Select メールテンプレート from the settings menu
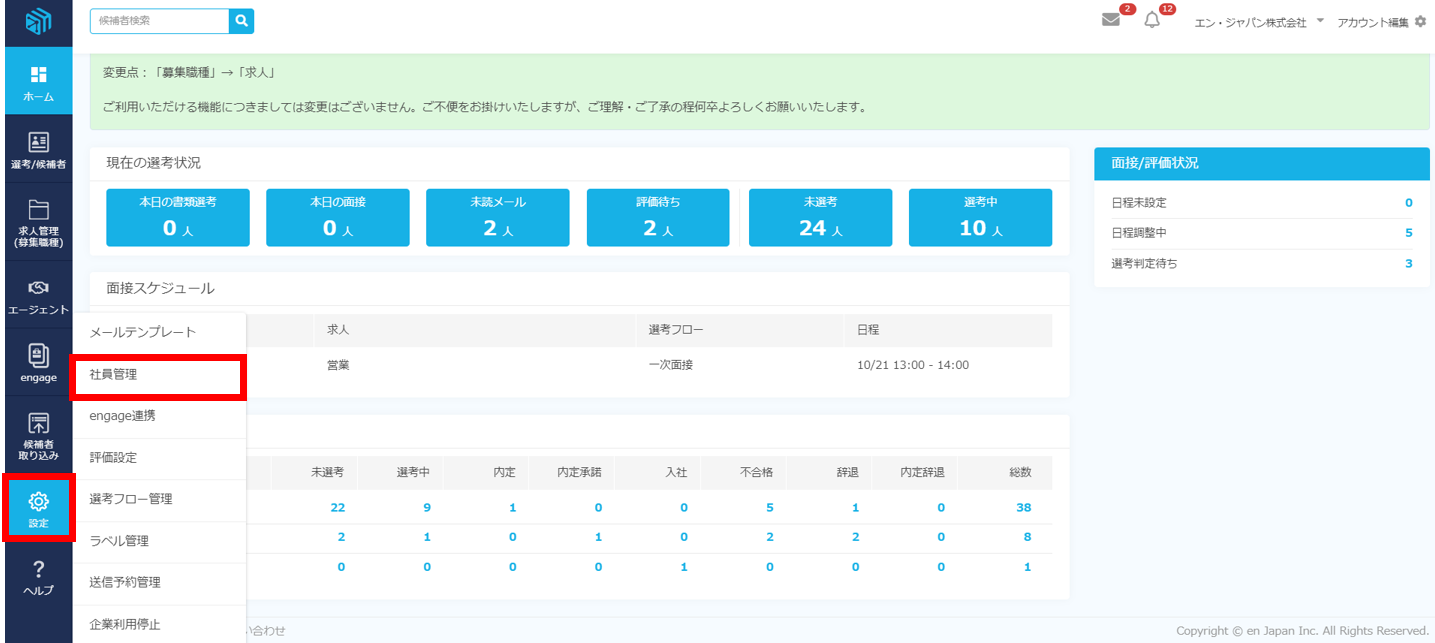Viewport: 1435px width, 643px height. (x=157, y=332)
